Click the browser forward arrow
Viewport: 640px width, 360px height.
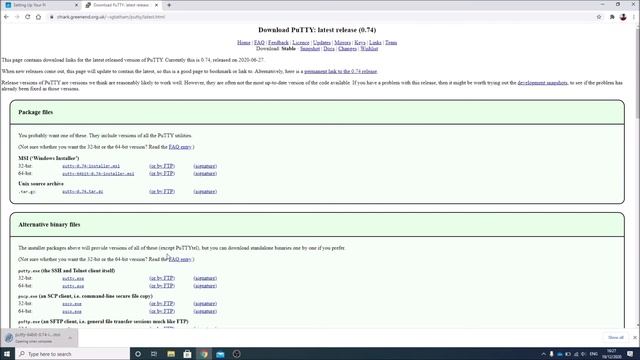pyautogui.click(x=17, y=17)
